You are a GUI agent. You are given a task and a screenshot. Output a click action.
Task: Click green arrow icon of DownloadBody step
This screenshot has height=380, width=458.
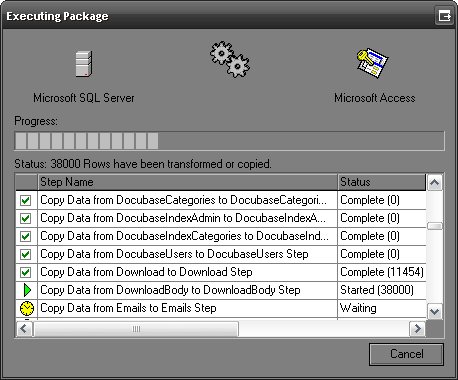(27, 290)
